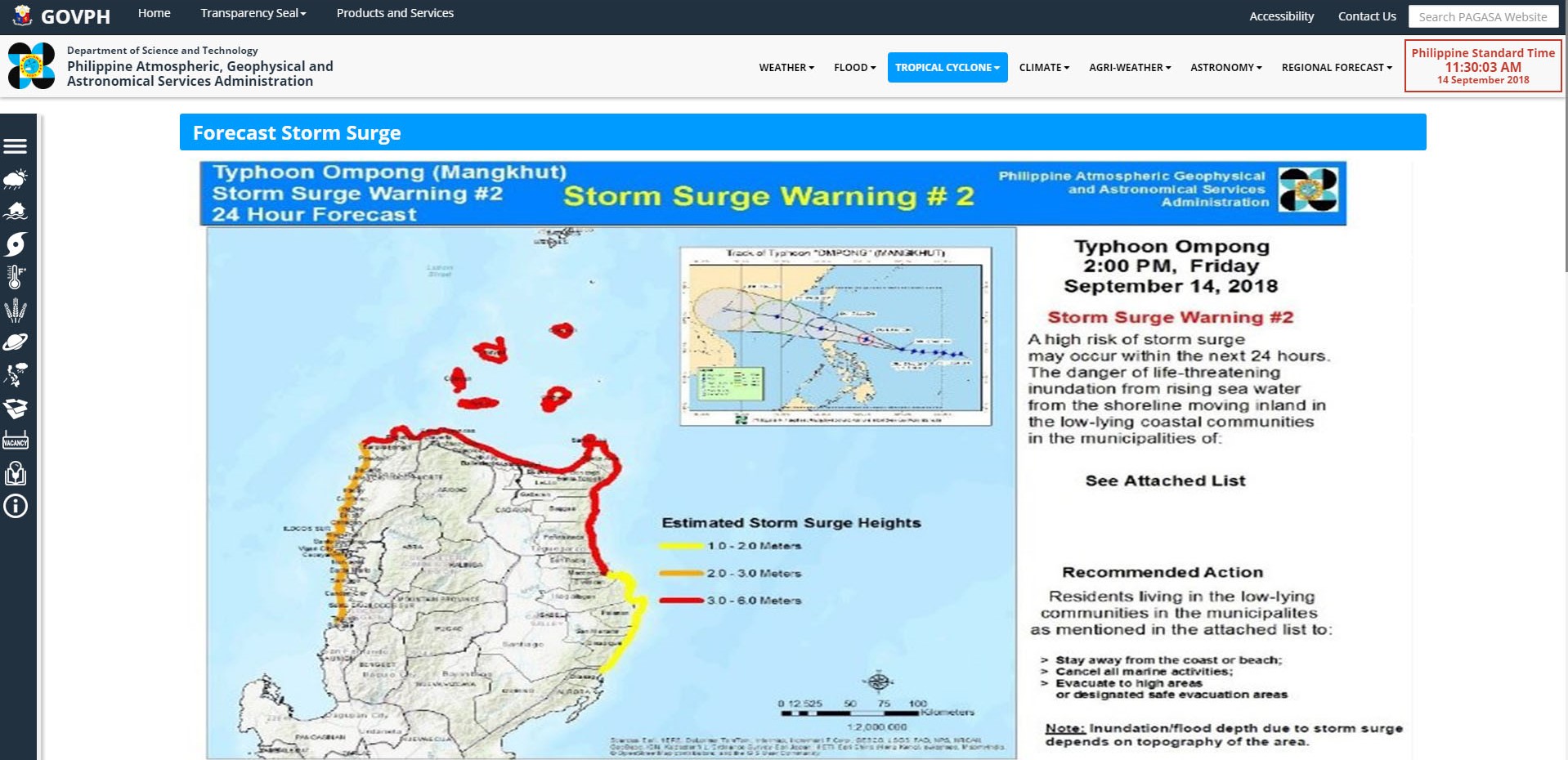Click the information circle sidebar icon
The height and width of the screenshot is (760, 1568).
pos(16,507)
